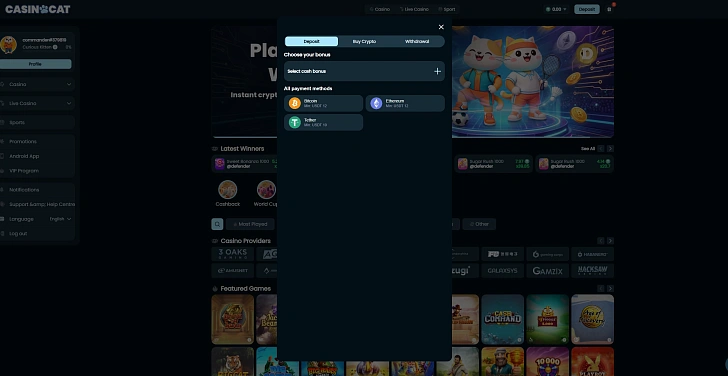Open the Cashback round icon

coord(228,189)
